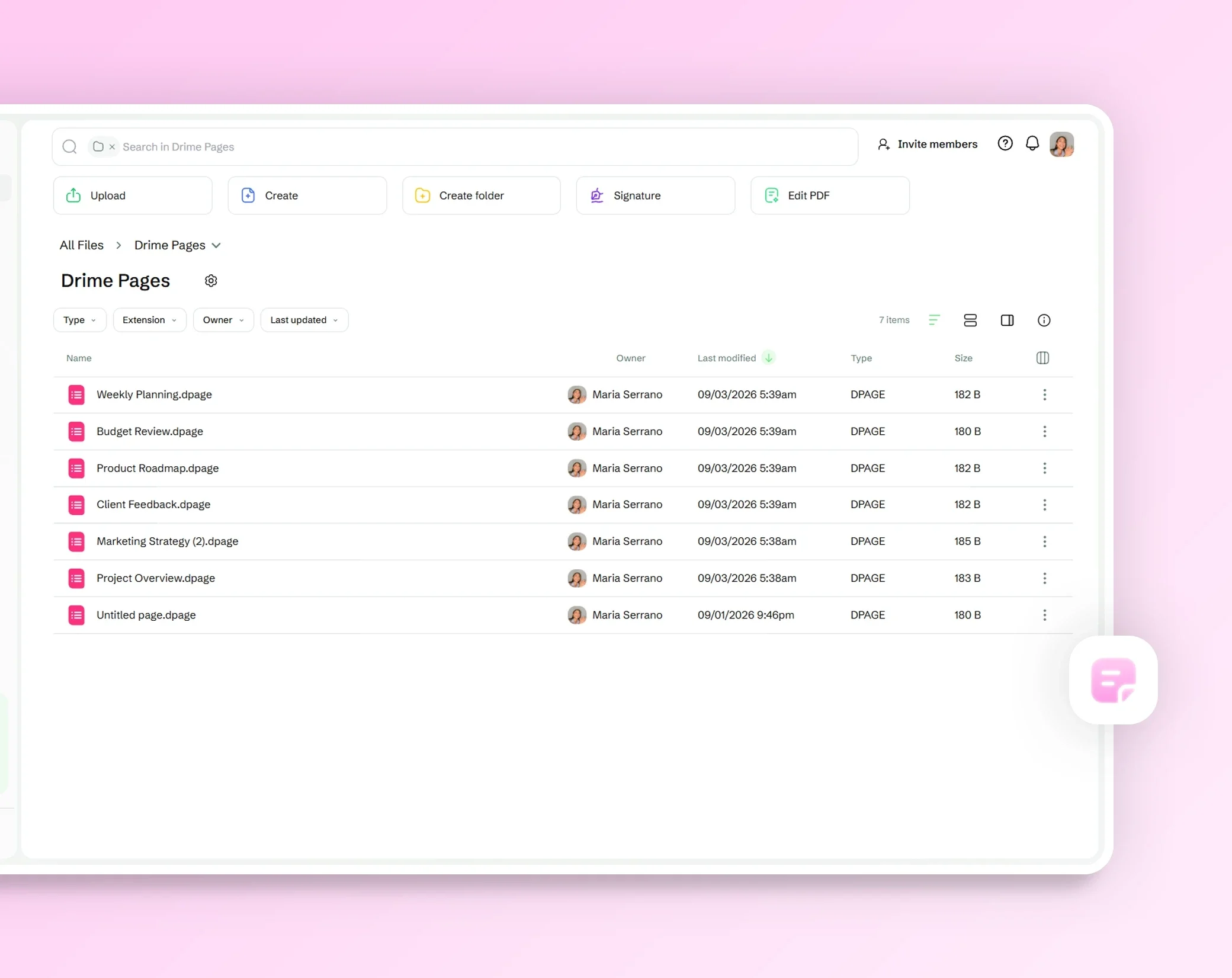Open the Owner filter dropdown
Screen dimensions: 1232x978
223,320
